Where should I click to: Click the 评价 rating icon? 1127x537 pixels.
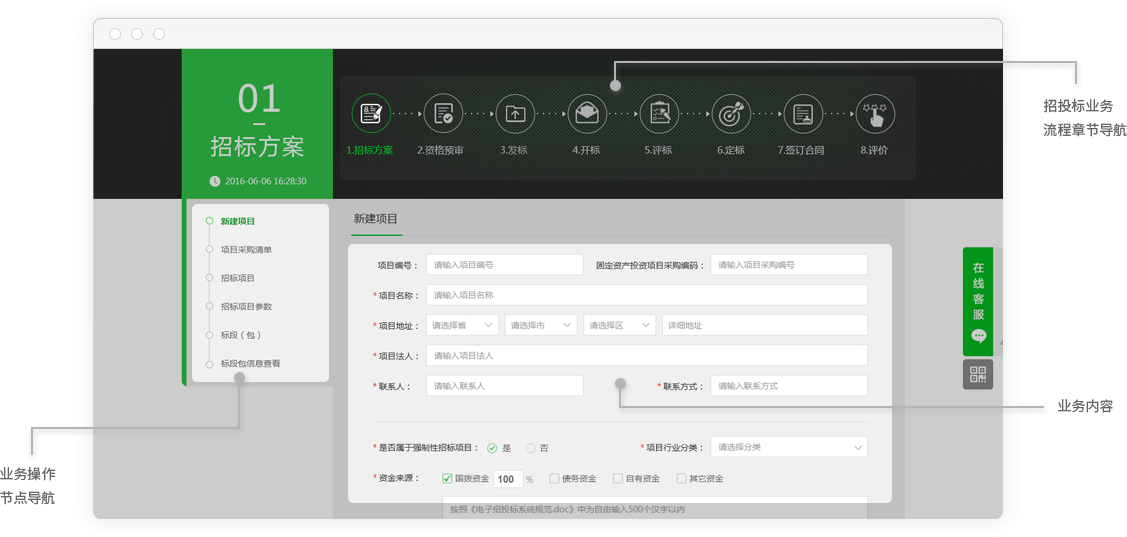coord(875,114)
